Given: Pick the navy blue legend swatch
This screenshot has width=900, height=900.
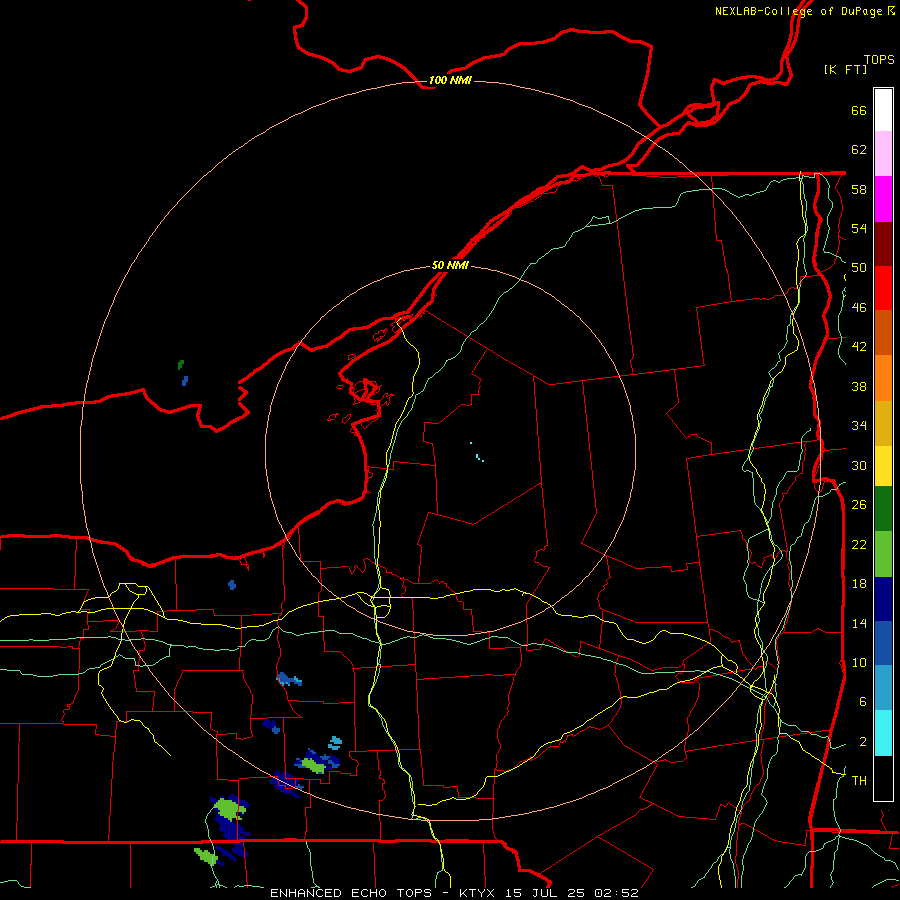Looking at the screenshot, I should click(883, 599).
